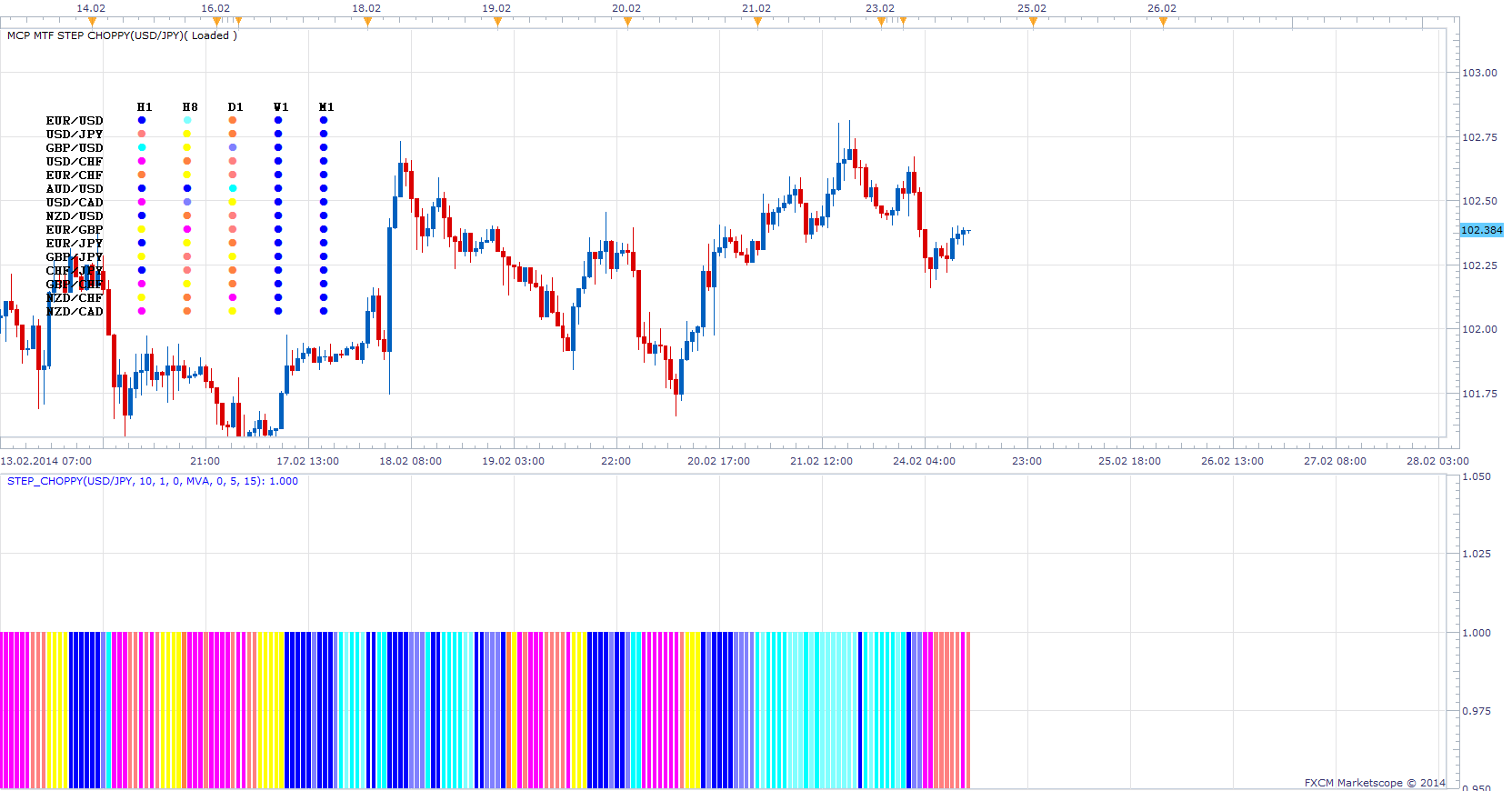Click the orange day marker under 21.02
Image resolution: width=1512 pixels, height=791 pixels.
[757, 22]
